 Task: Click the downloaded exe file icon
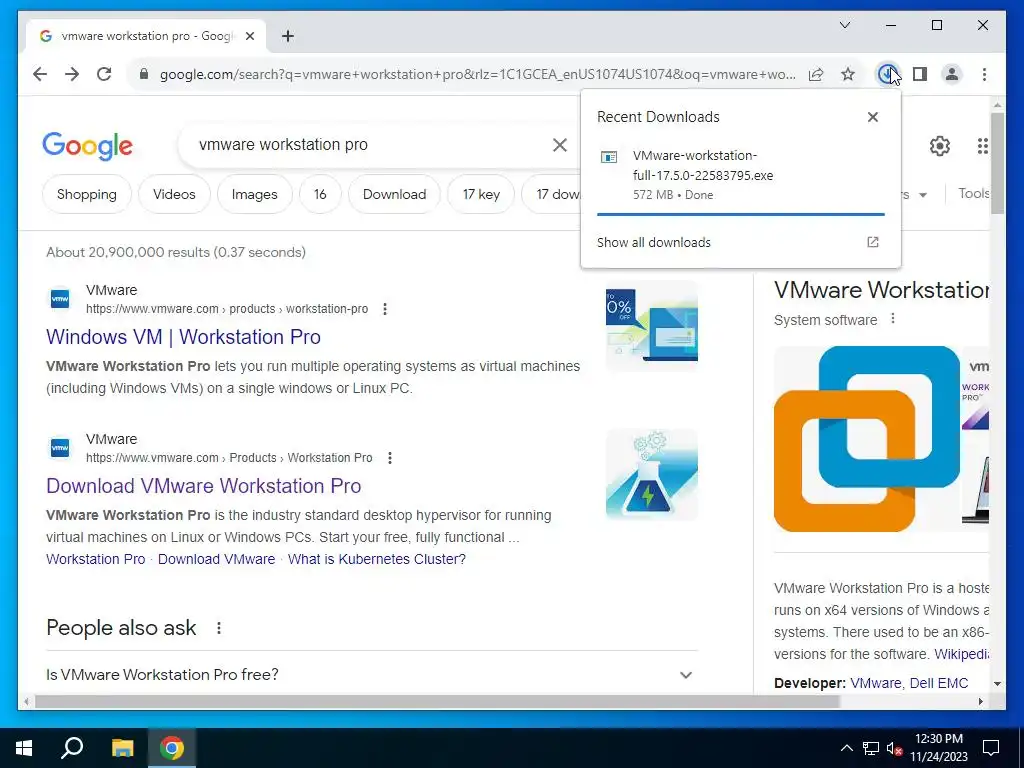pyautogui.click(x=609, y=157)
